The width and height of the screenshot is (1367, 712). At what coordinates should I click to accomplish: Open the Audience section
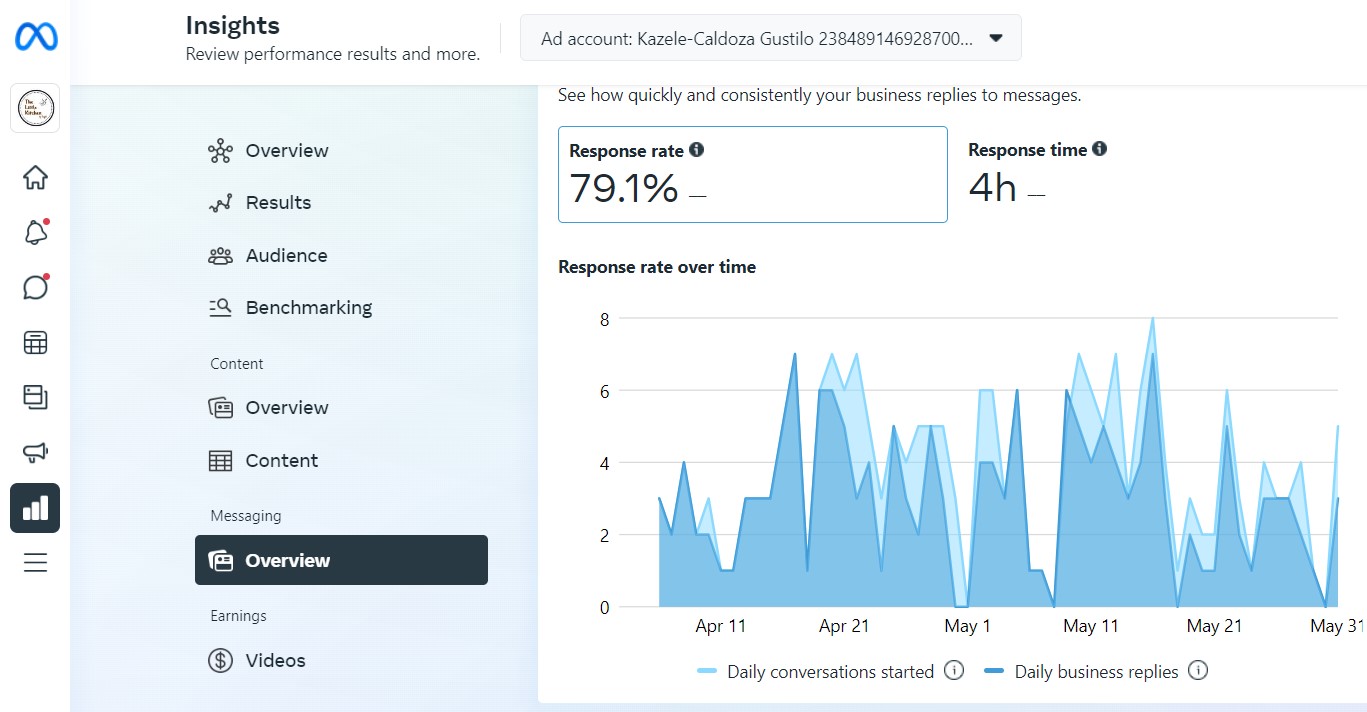pos(286,256)
